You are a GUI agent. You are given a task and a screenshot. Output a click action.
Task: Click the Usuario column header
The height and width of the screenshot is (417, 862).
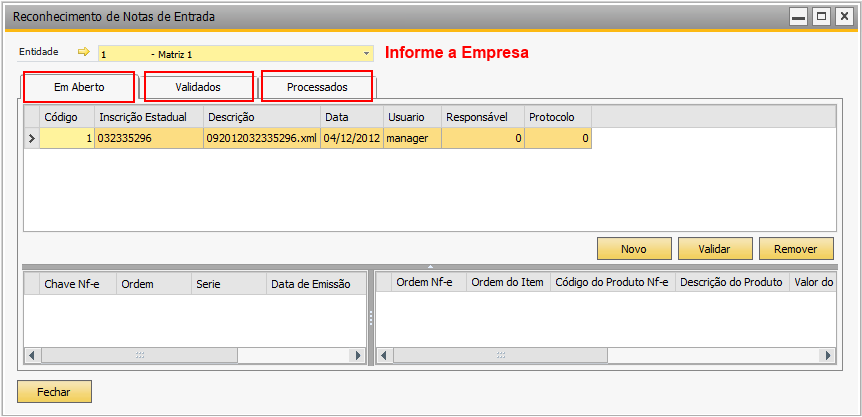coord(412,117)
